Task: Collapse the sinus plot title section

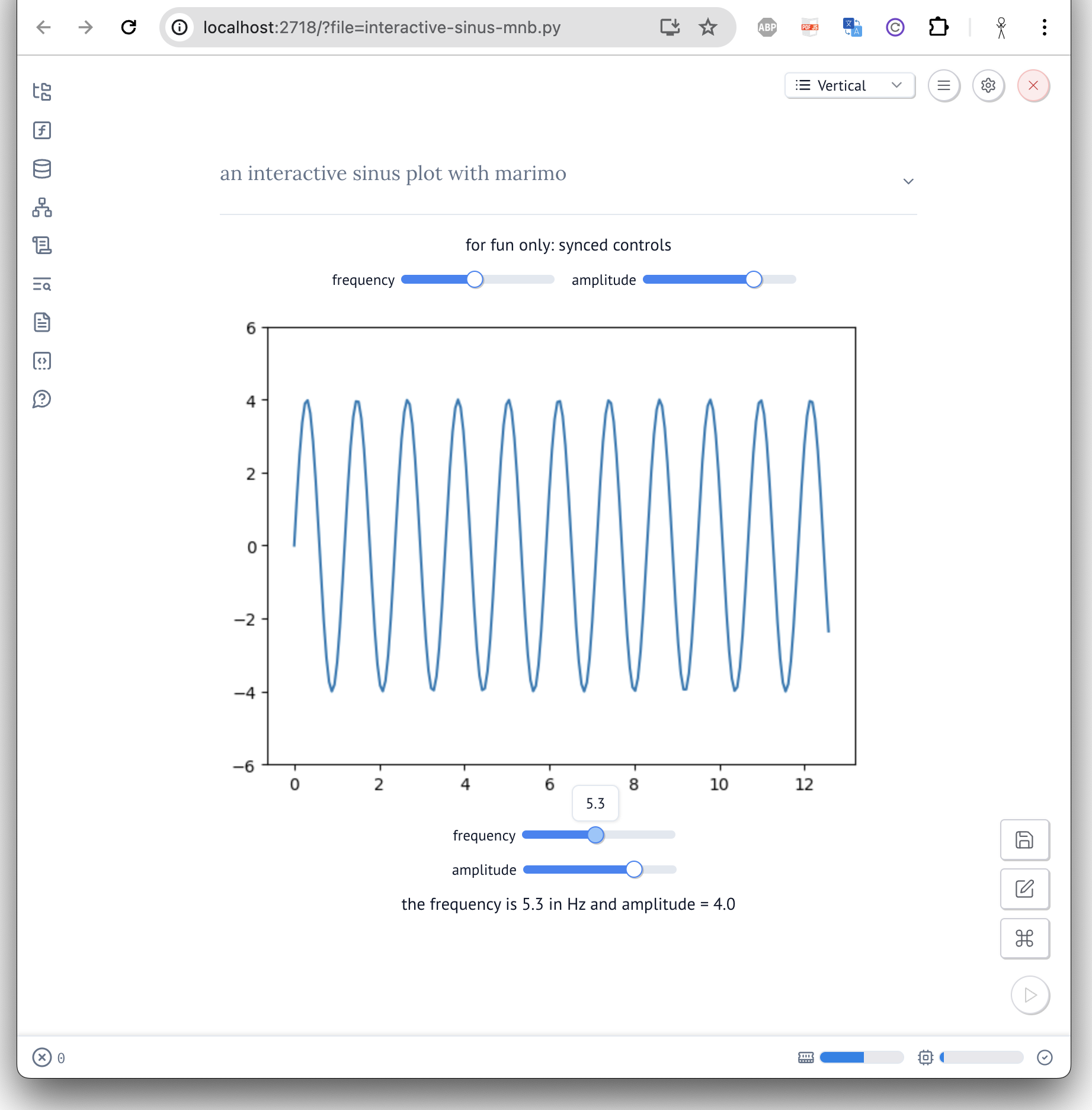Action: tap(908, 181)
